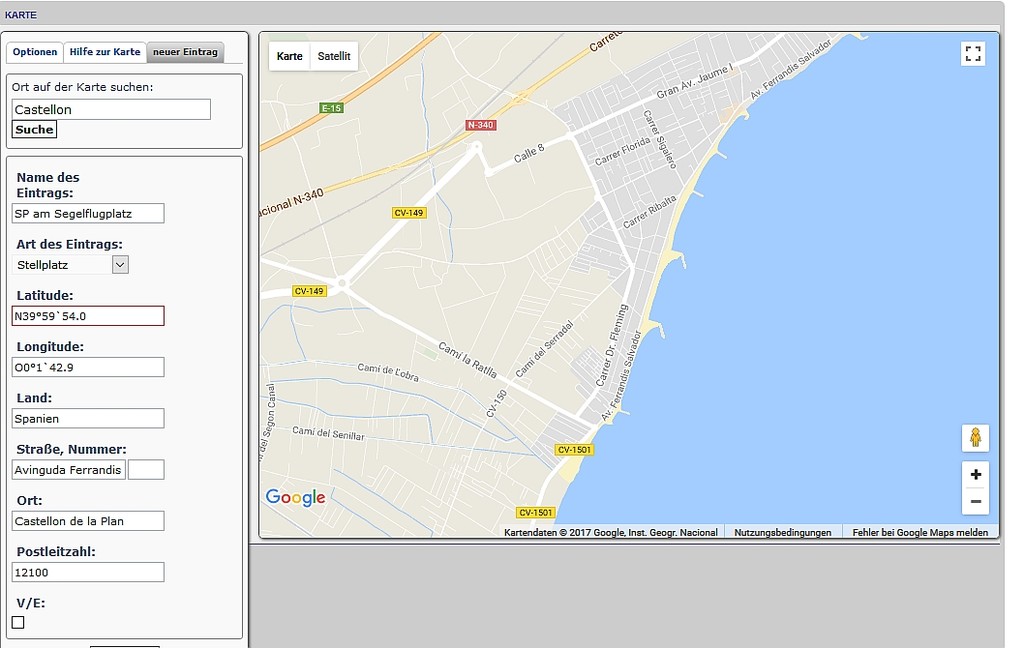Screen dimensions: 1024x648
Task: Zoom in on the map
Action: pos(976,475)
